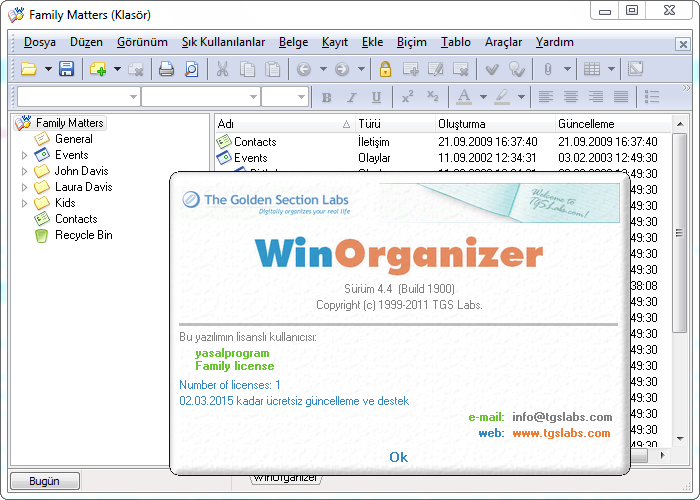Open the font color dropdown arrow
The height and width of the screenshot is (500, 700).
pos(482,97)
